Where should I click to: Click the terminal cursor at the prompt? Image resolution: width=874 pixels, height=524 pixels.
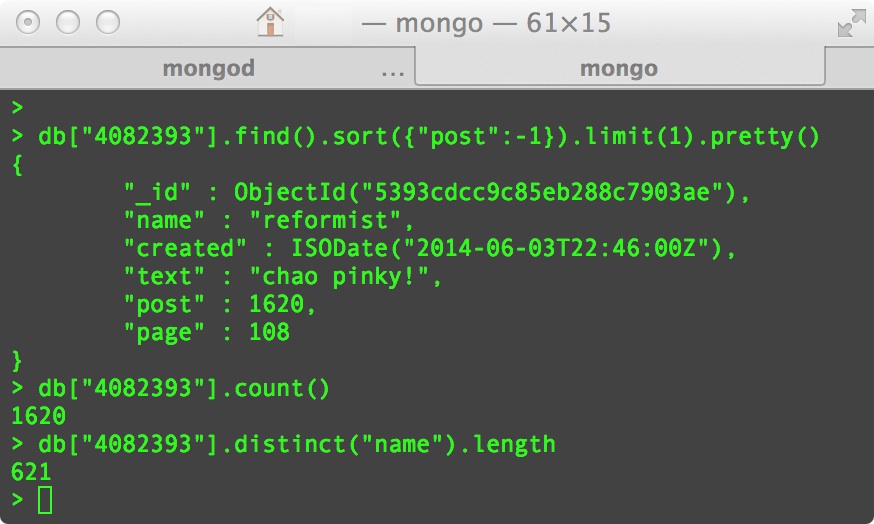pos(45,500)
